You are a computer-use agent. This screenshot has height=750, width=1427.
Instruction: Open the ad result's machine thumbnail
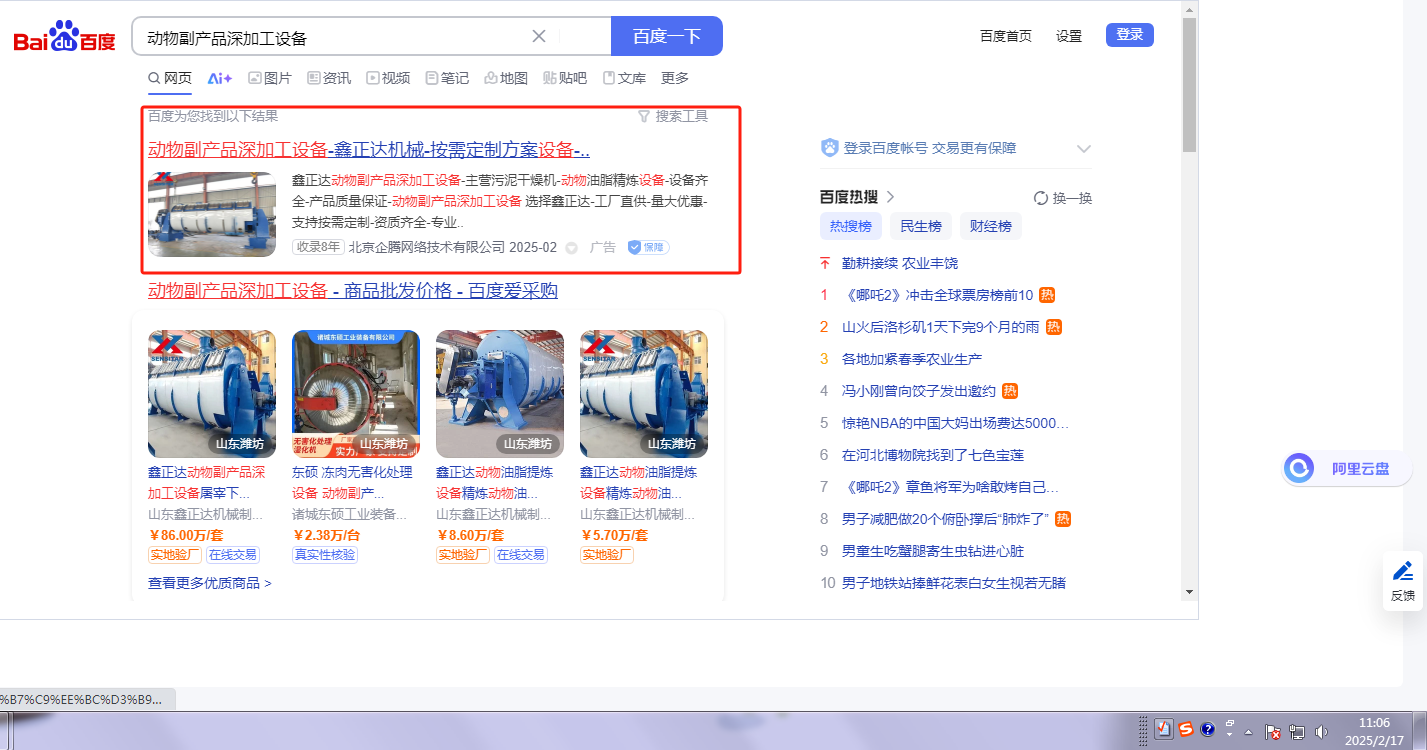point(212,215)
